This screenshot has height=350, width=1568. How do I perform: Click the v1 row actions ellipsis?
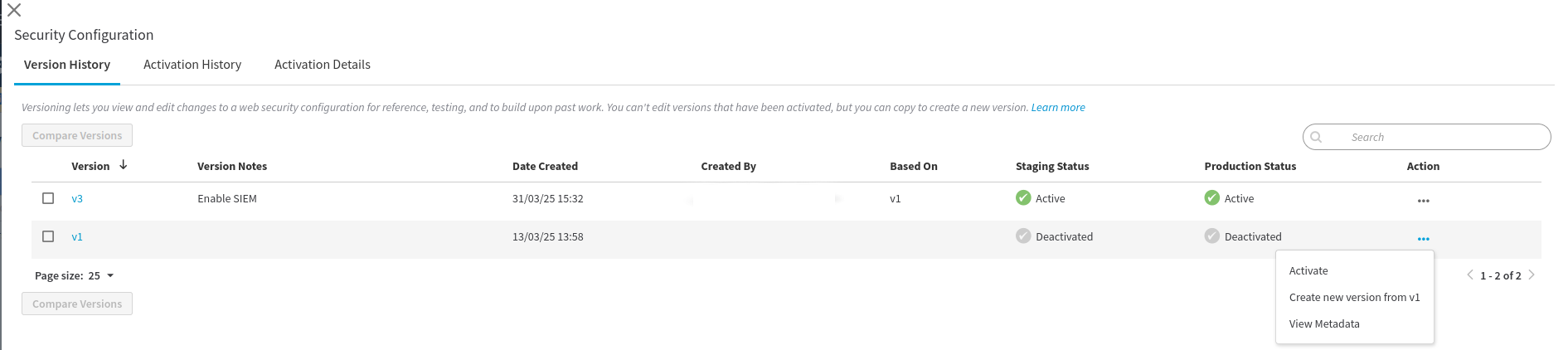click(1423, 239)
